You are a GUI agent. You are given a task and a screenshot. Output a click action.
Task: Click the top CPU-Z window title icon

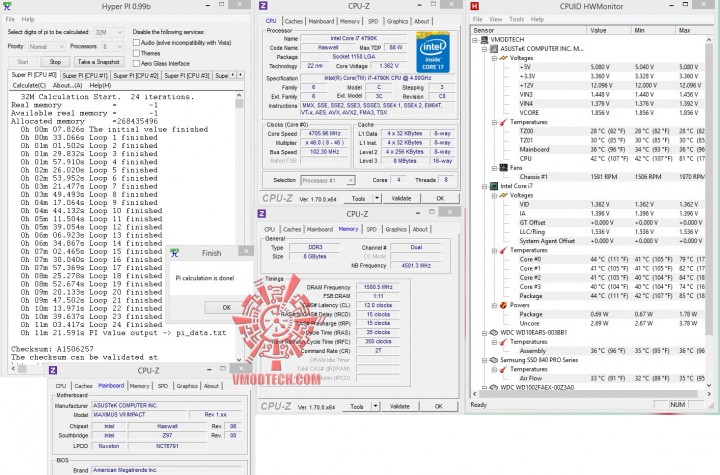coord(263,6)
